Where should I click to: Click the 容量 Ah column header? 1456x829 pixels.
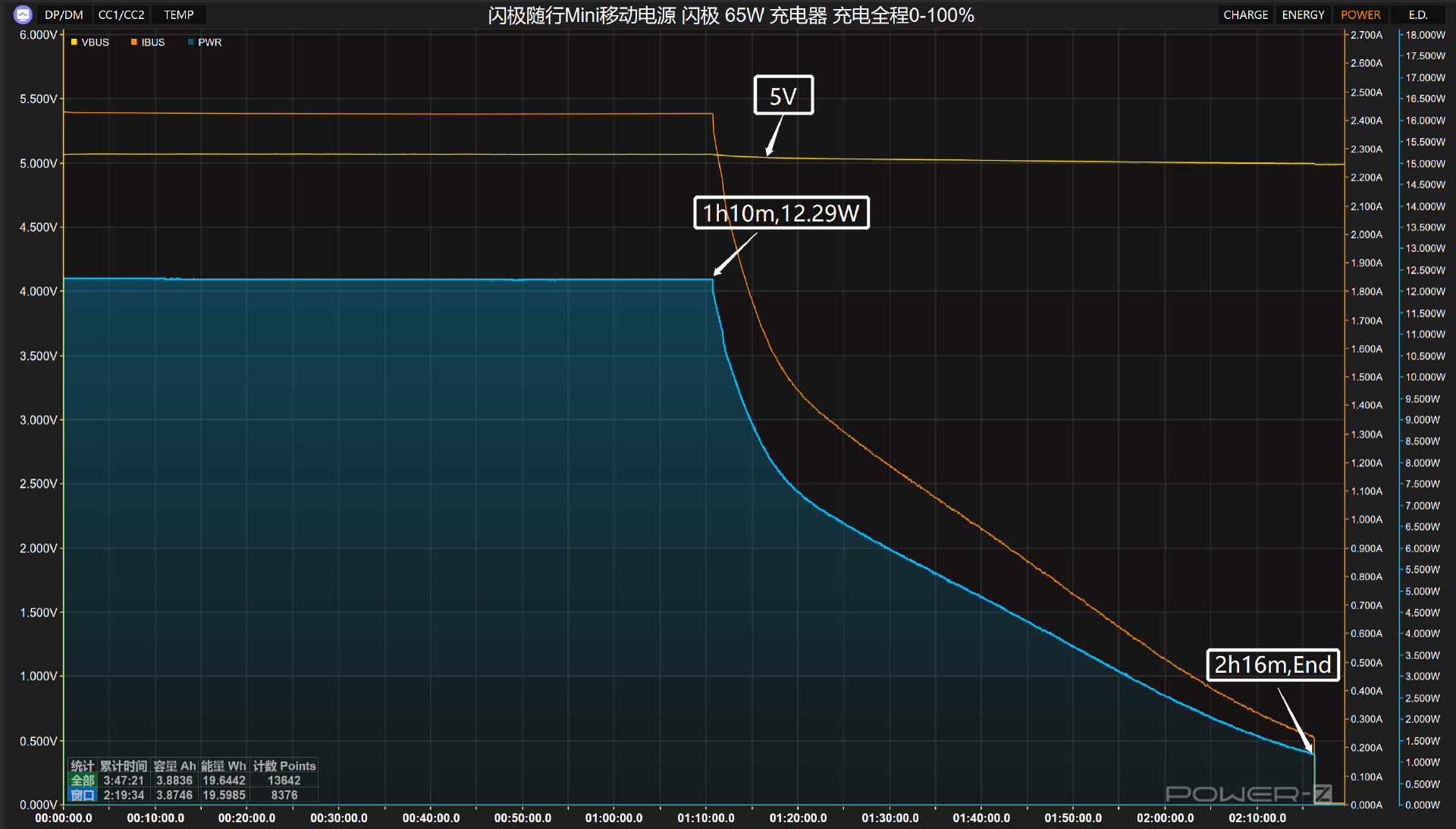click(x=174, y=766)
